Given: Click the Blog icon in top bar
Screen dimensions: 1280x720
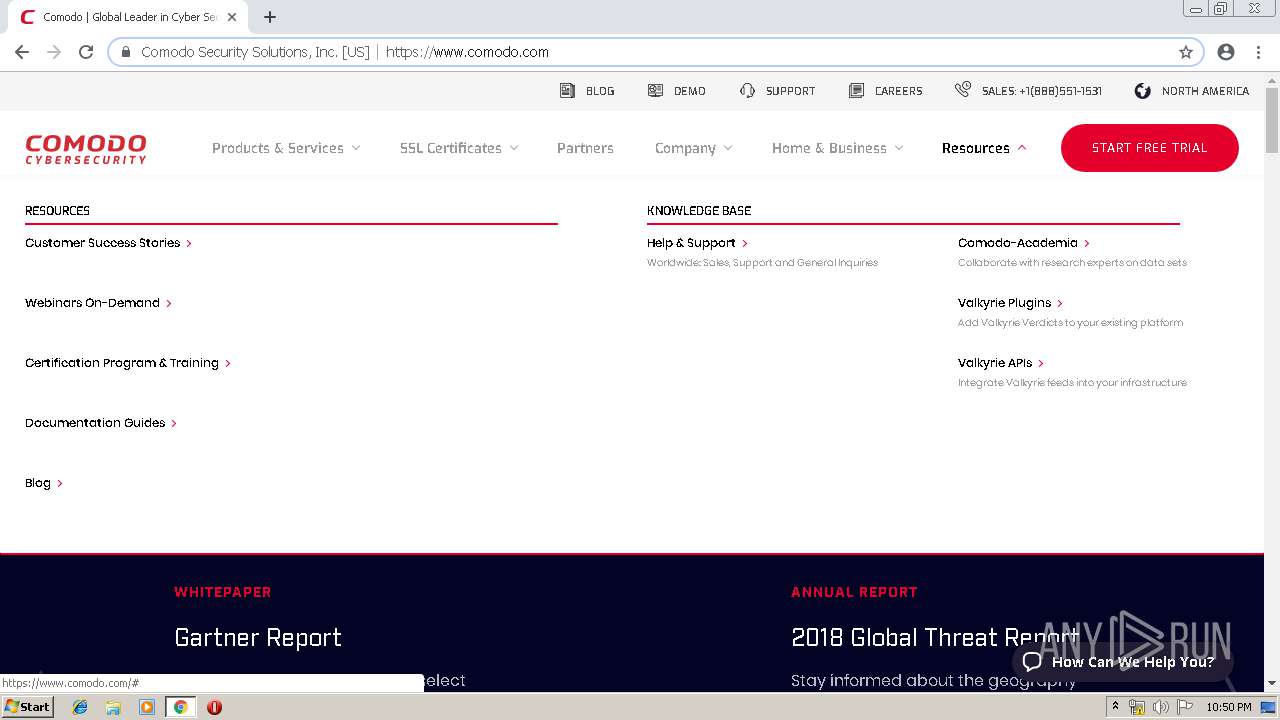Looking at the screenshot, I should [567, 90].
